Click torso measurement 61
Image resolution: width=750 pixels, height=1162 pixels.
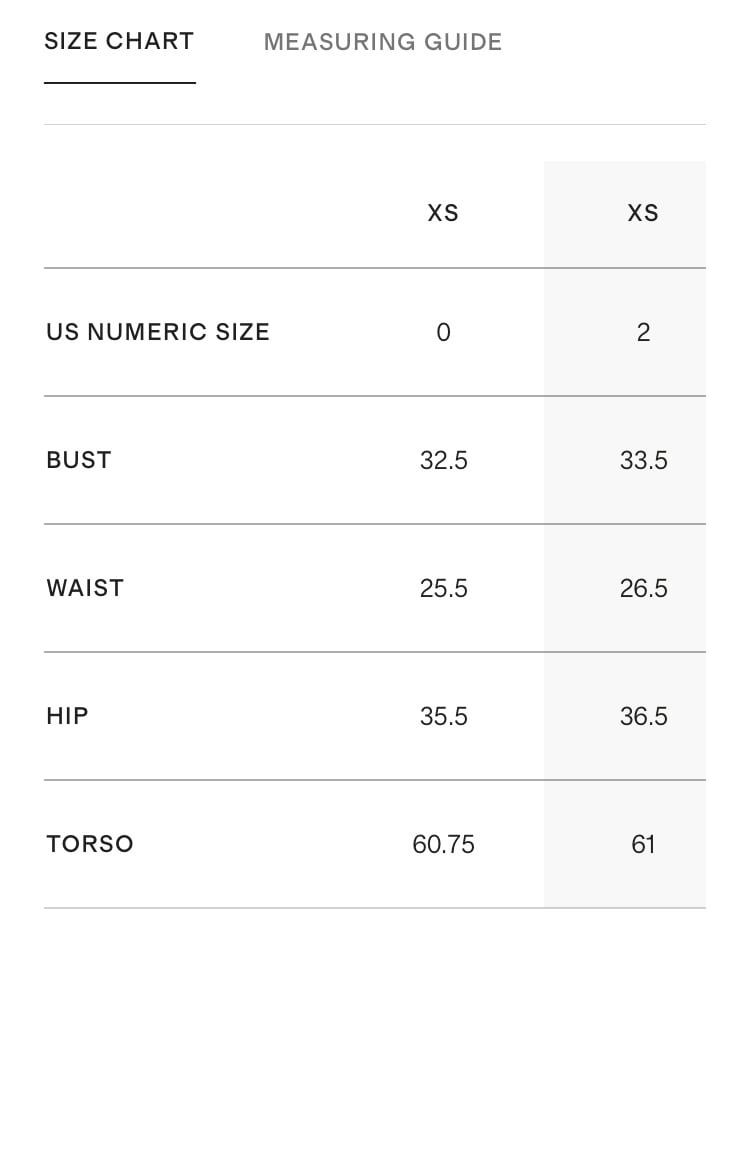pyautogui.click(x=643, y=844)
